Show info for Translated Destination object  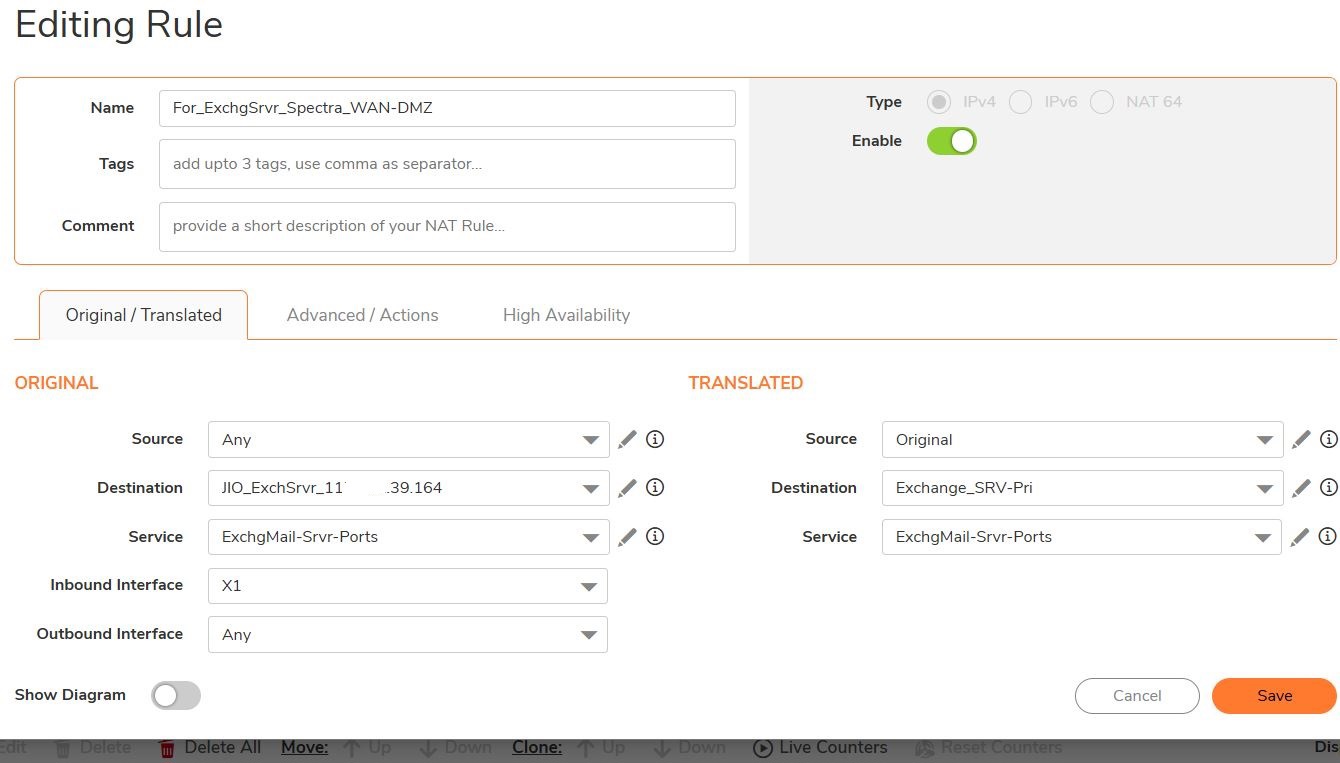1329,488
